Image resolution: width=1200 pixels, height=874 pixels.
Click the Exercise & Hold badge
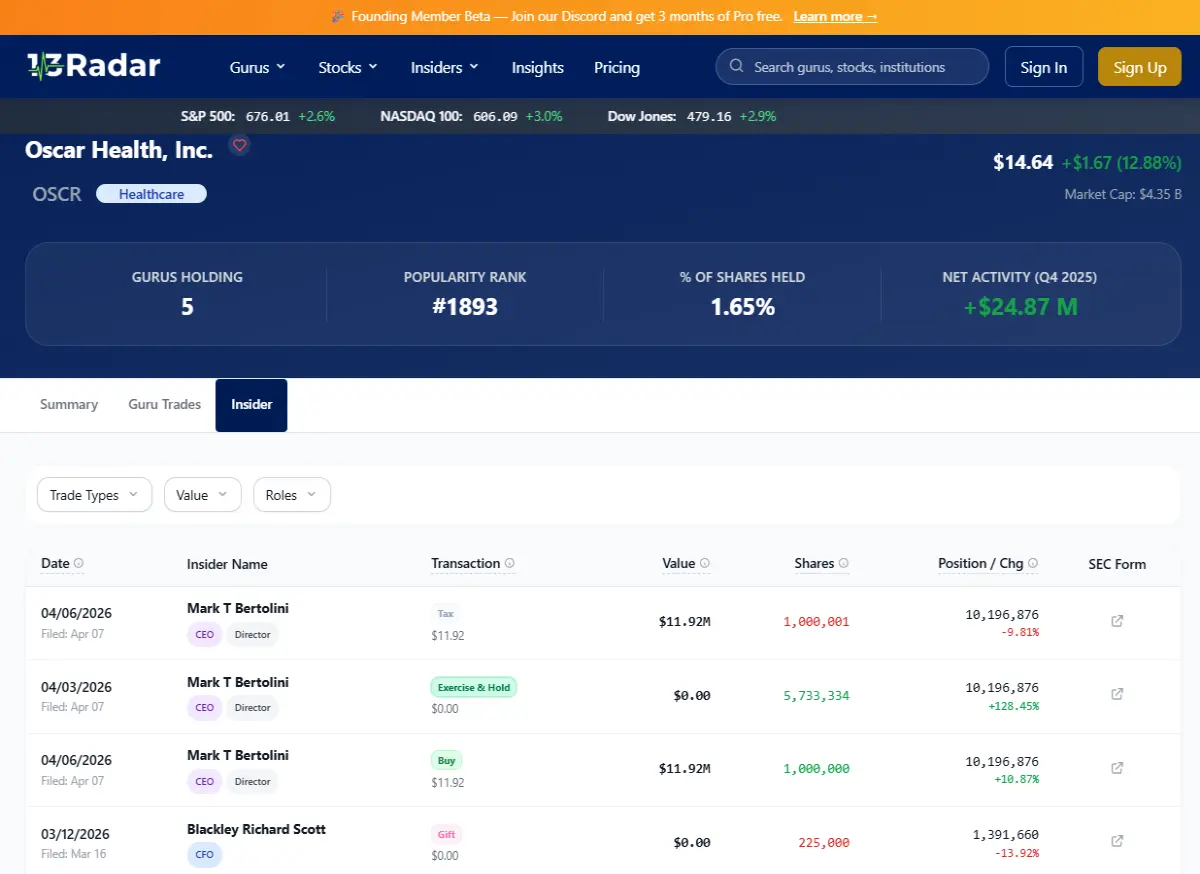point(474,687)
